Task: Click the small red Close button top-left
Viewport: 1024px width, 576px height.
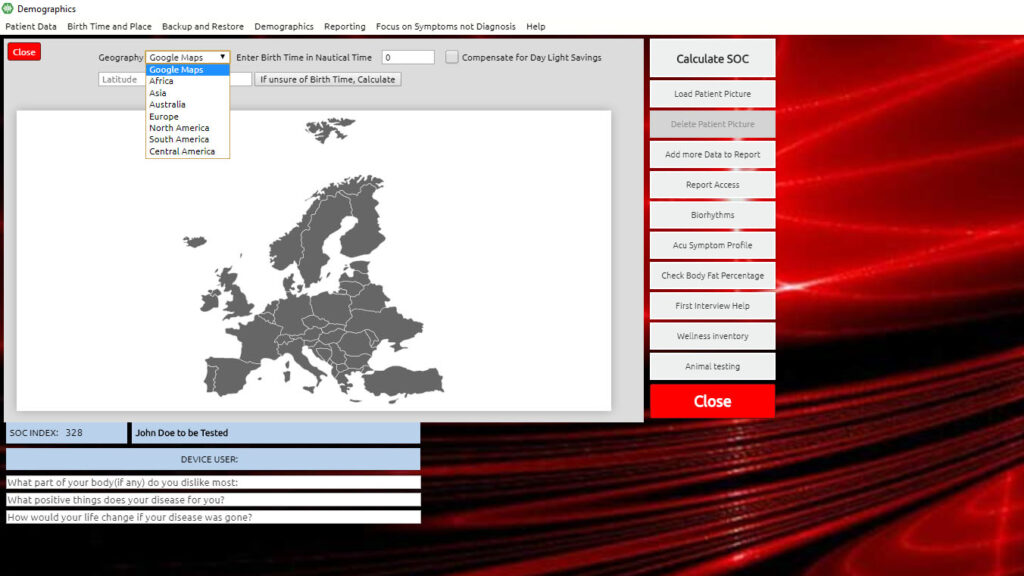Action: click(24, 52)
